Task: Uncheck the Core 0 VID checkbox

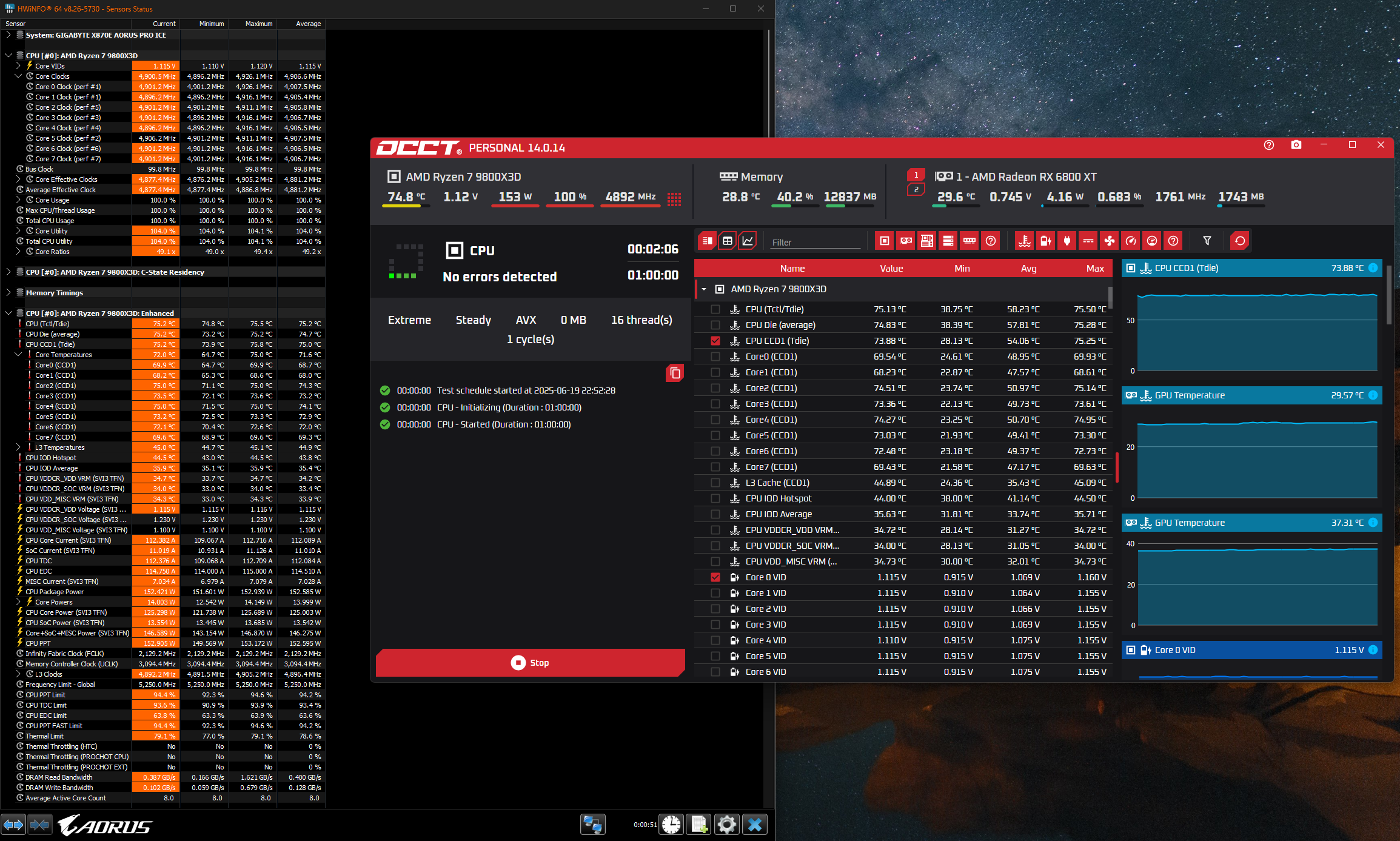Action: [x=715, y=577]
